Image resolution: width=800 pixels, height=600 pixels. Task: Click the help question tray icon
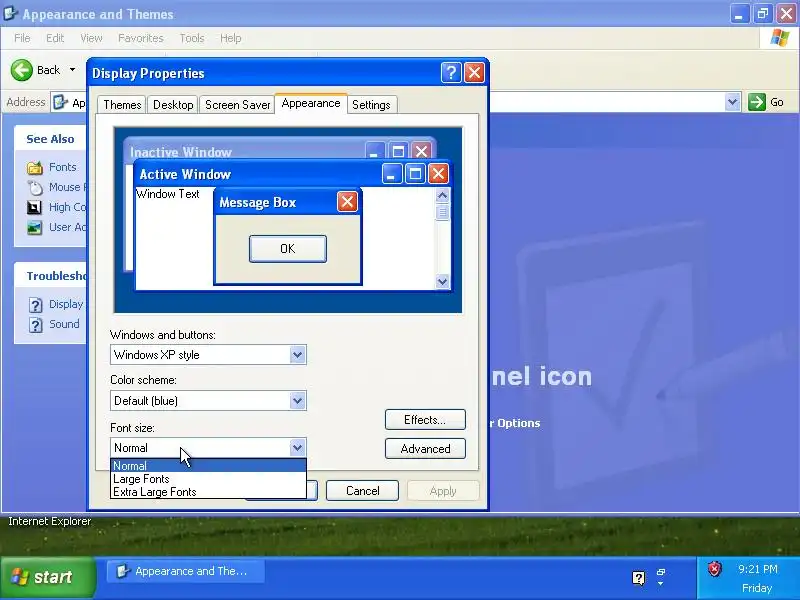638,578
